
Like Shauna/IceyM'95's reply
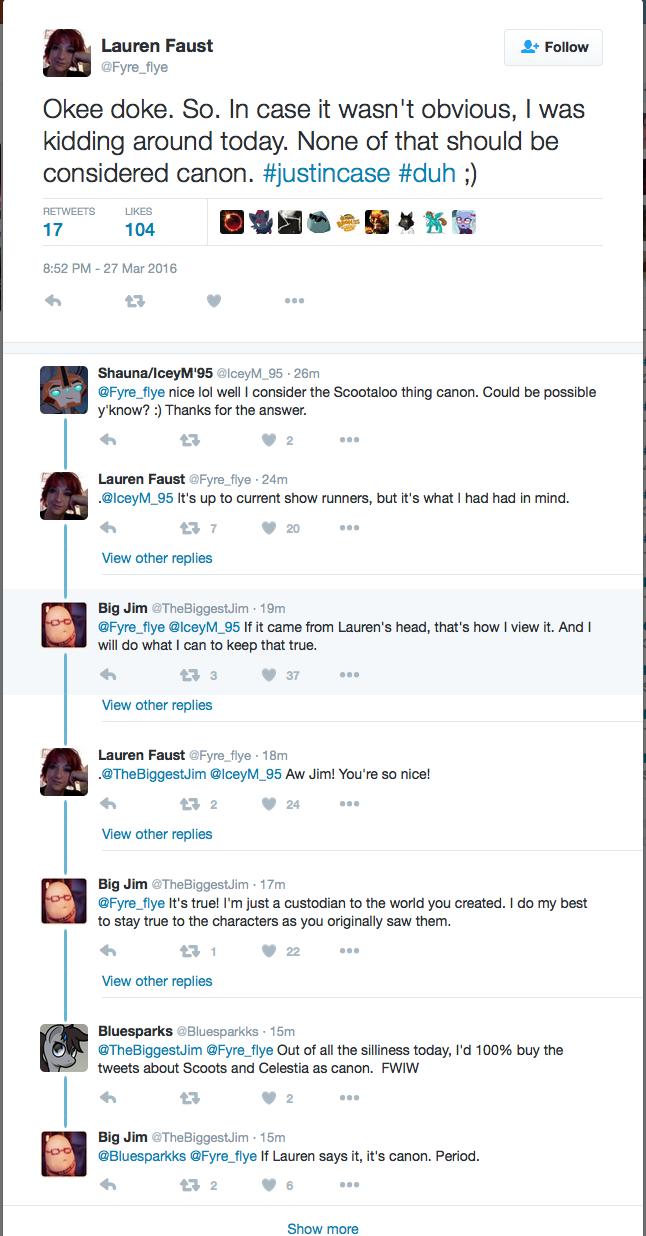(x=268, y=440)
